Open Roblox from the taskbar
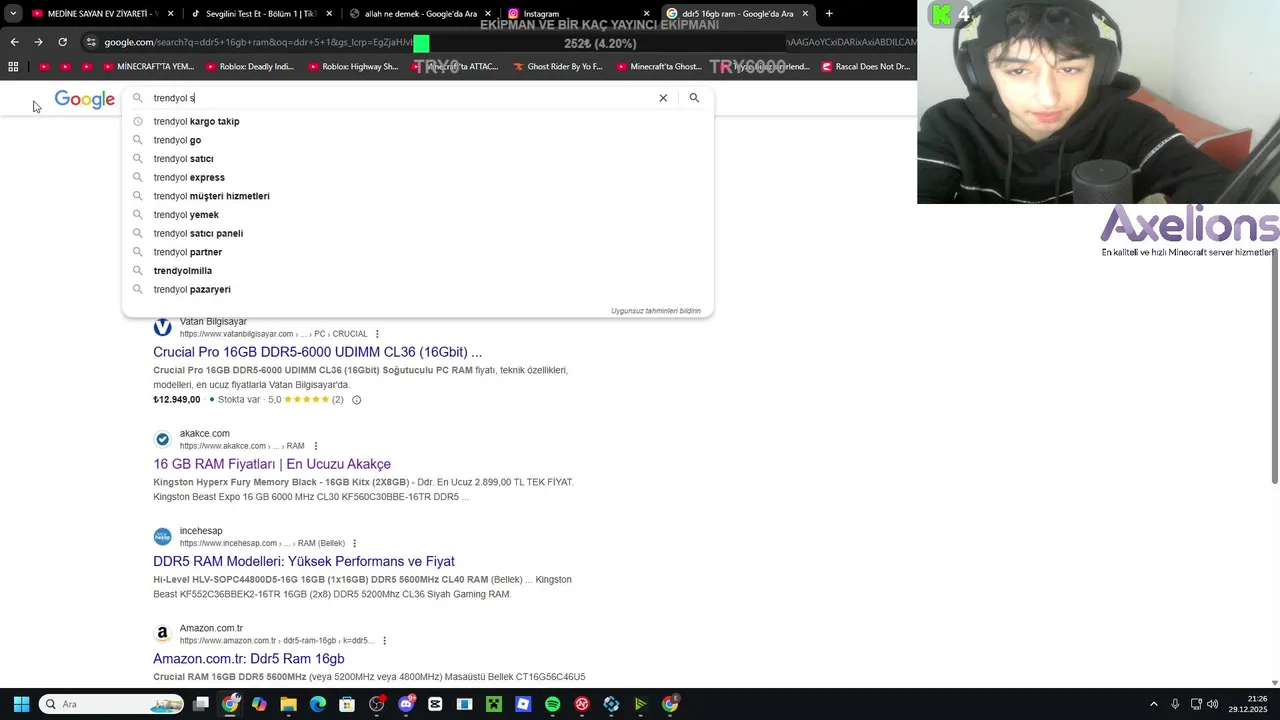1280x720 pixels. [x=523, y=704]
